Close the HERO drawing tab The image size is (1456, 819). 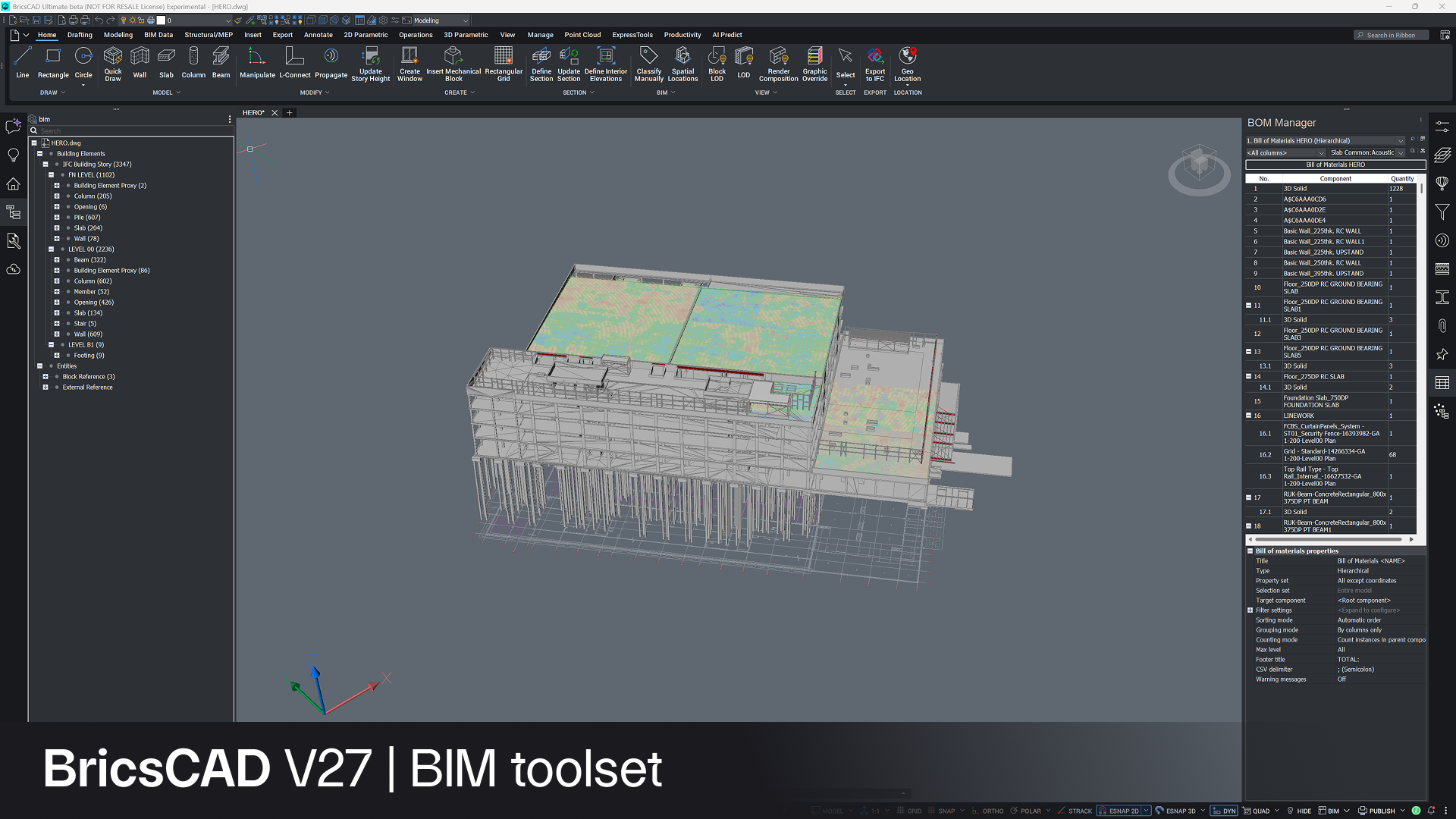(275, 112)
